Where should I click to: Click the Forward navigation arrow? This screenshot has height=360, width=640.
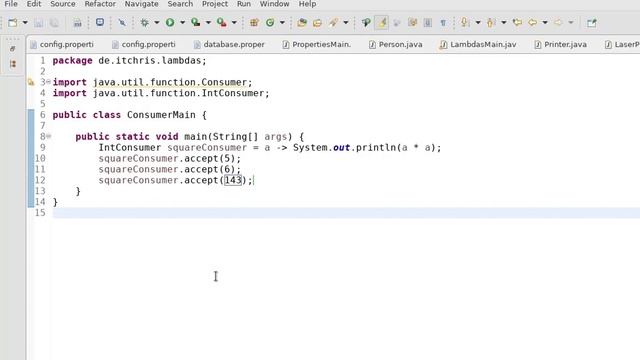coord(558,23)
